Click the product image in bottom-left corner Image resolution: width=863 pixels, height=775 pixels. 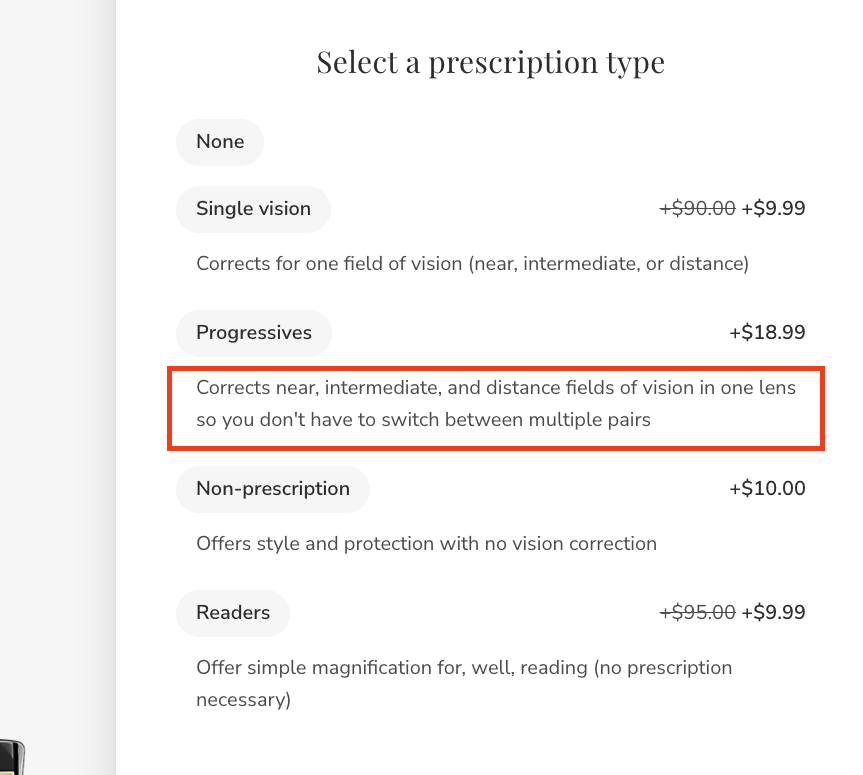tap(12, 757)
